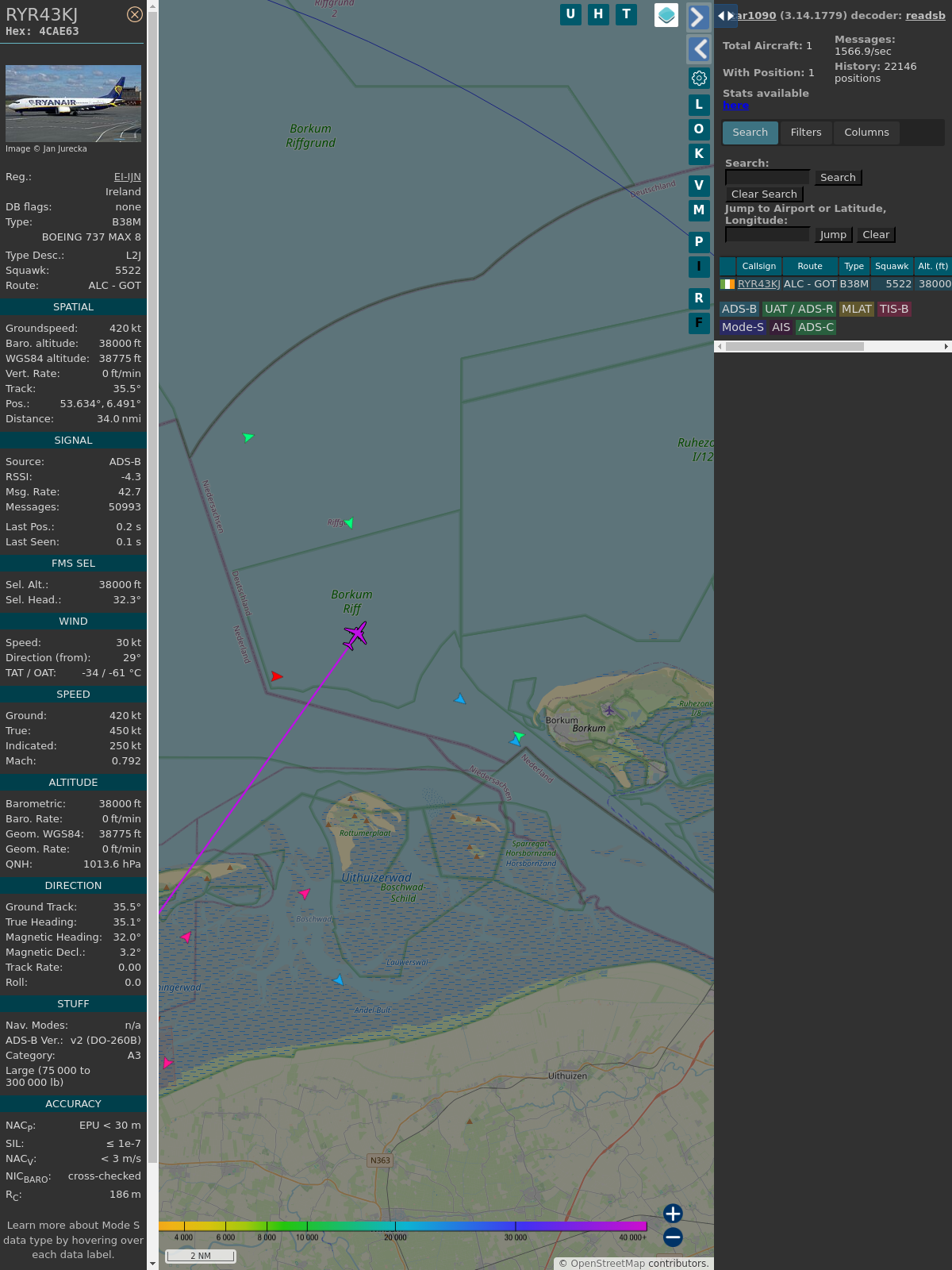Toggle the T map button
Image resolution: width=952 pixels, height=1270 pixels.
click(x=627, y=14)
